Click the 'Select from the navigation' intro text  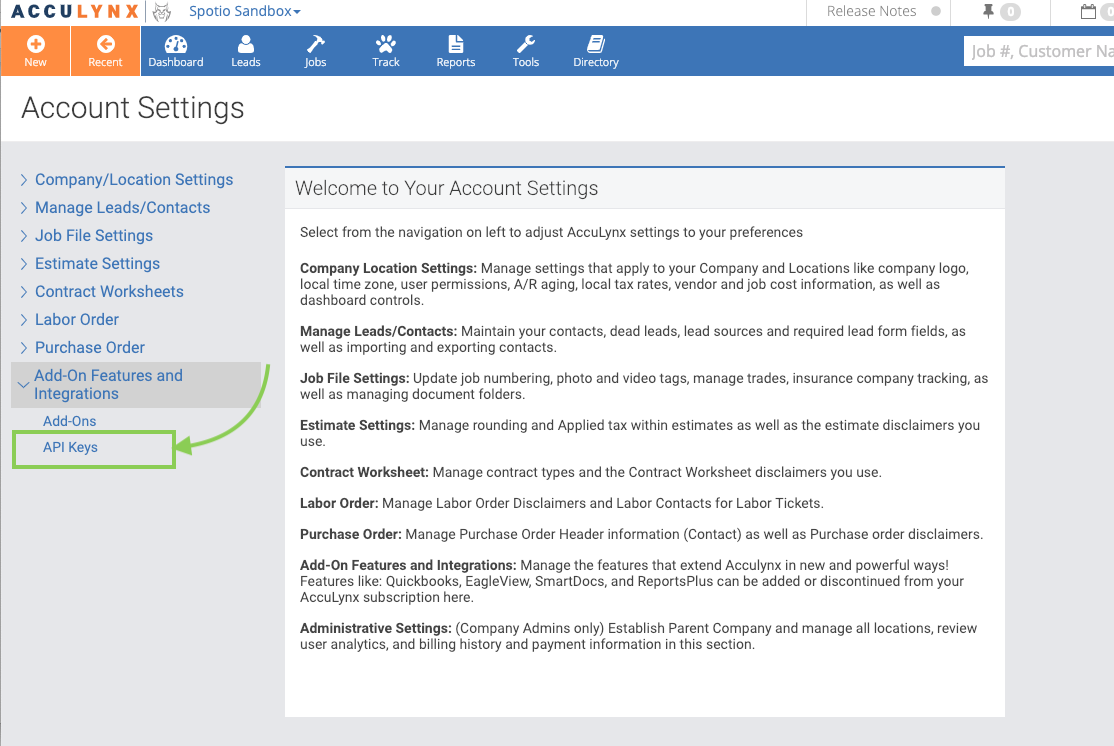(551, 232)
